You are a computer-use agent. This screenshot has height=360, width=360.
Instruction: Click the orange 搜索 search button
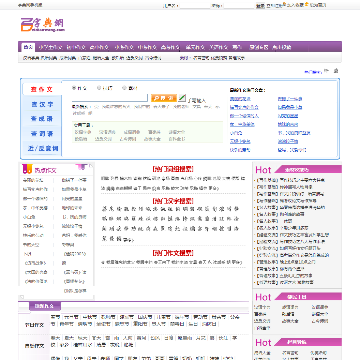163,98
